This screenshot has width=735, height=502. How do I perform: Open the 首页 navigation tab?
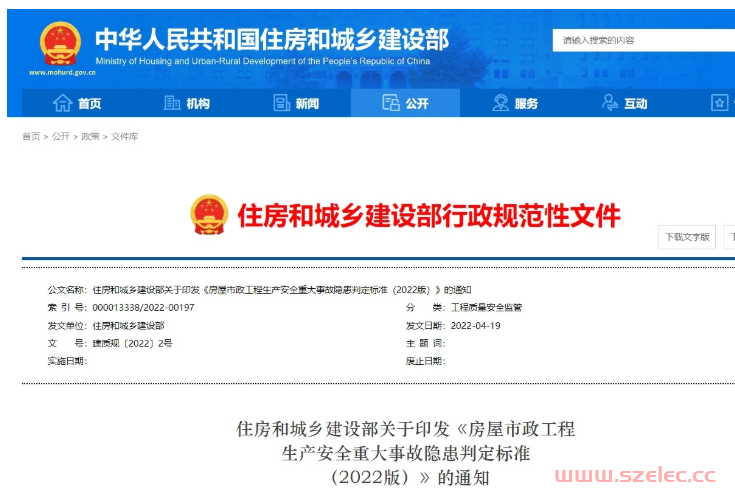click(x=77, y=103)
